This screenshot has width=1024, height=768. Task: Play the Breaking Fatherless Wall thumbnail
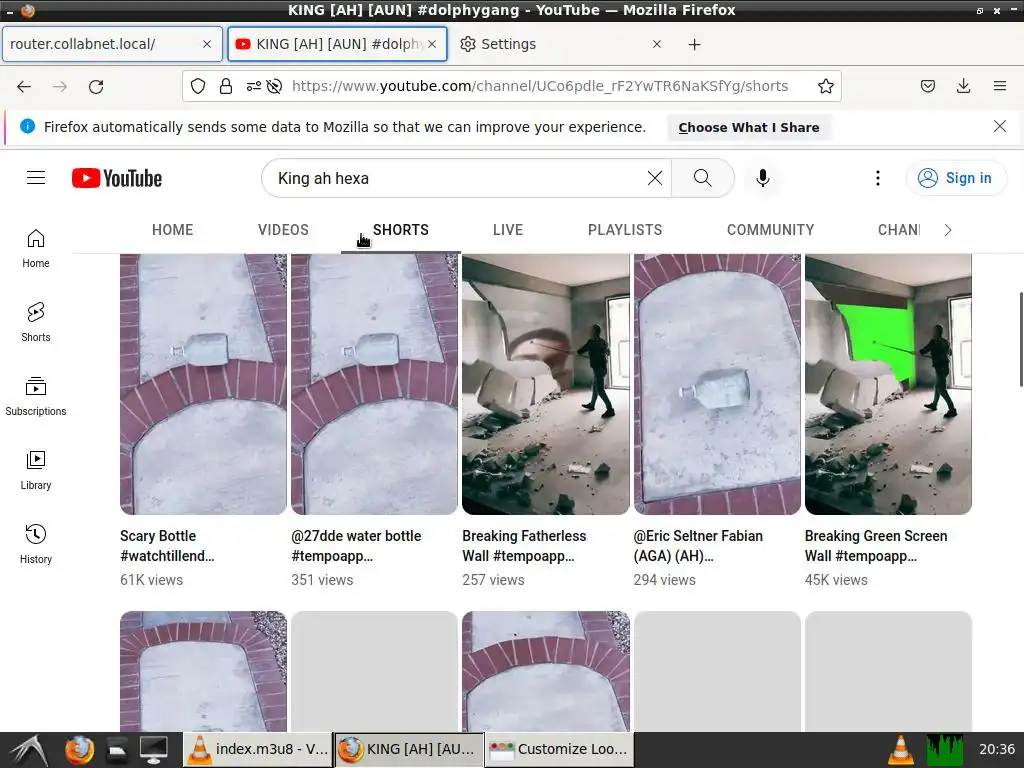(546, 384)
